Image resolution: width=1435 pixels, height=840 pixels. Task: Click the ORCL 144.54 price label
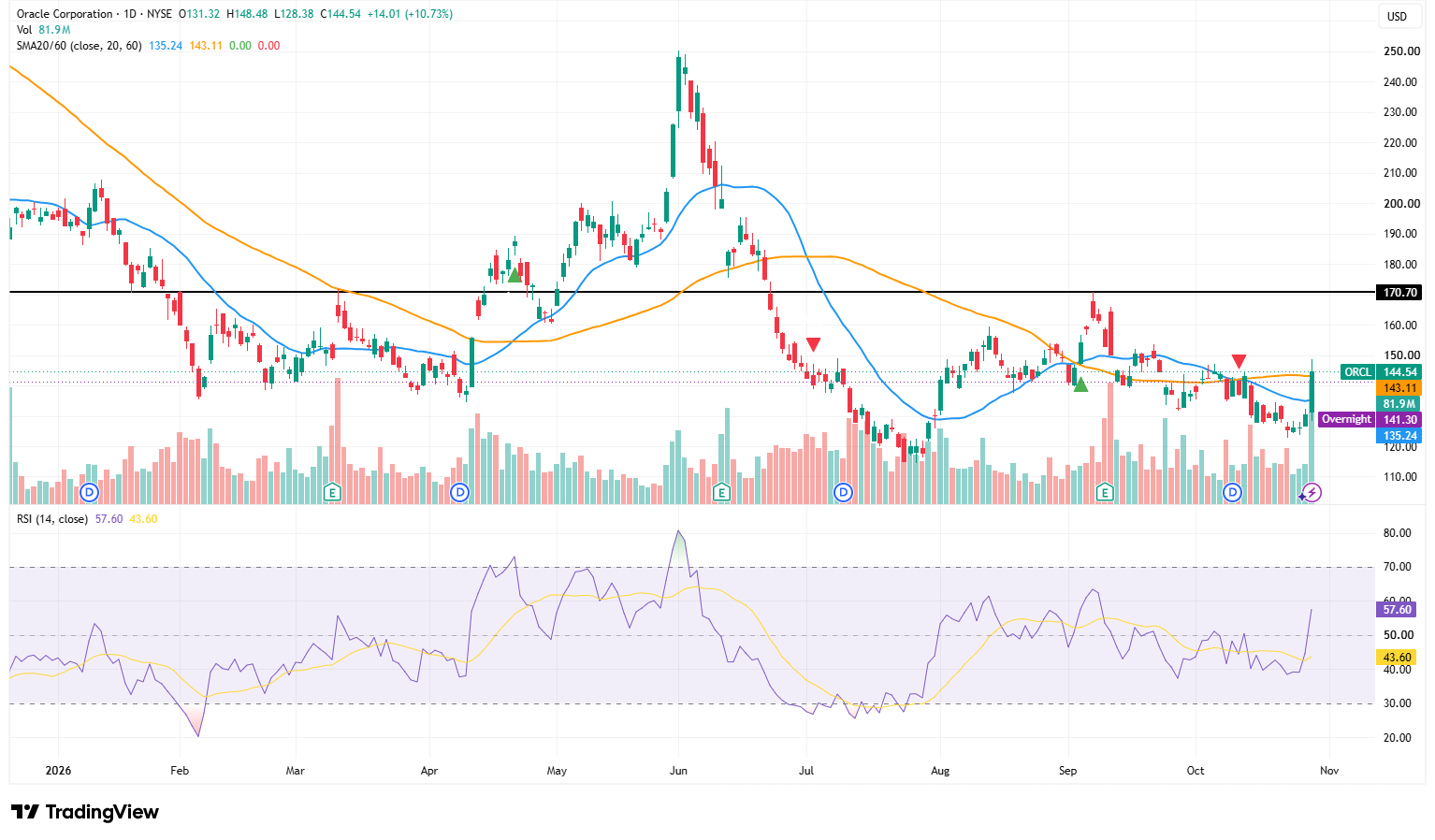click(1381, 372)
